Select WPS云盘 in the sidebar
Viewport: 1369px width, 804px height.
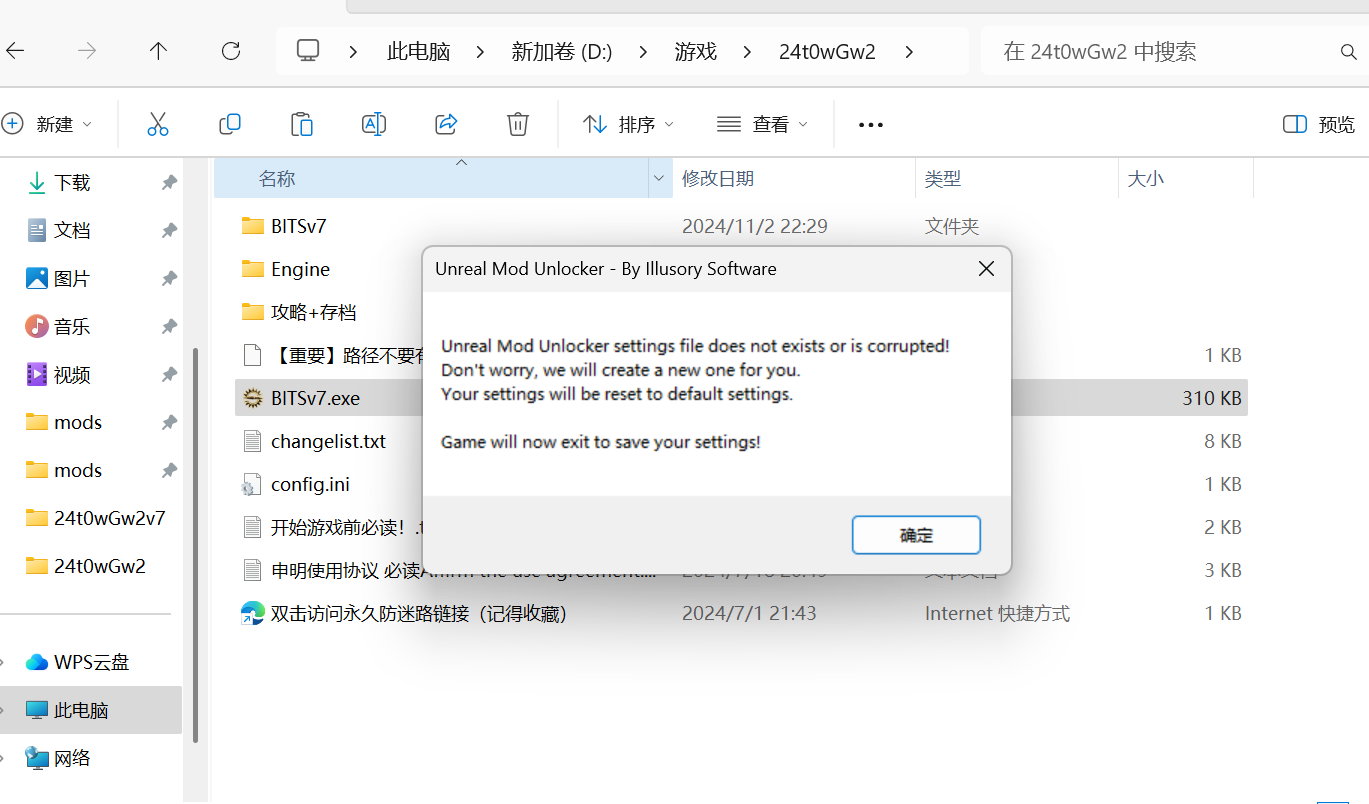click(x=92, y=662)
